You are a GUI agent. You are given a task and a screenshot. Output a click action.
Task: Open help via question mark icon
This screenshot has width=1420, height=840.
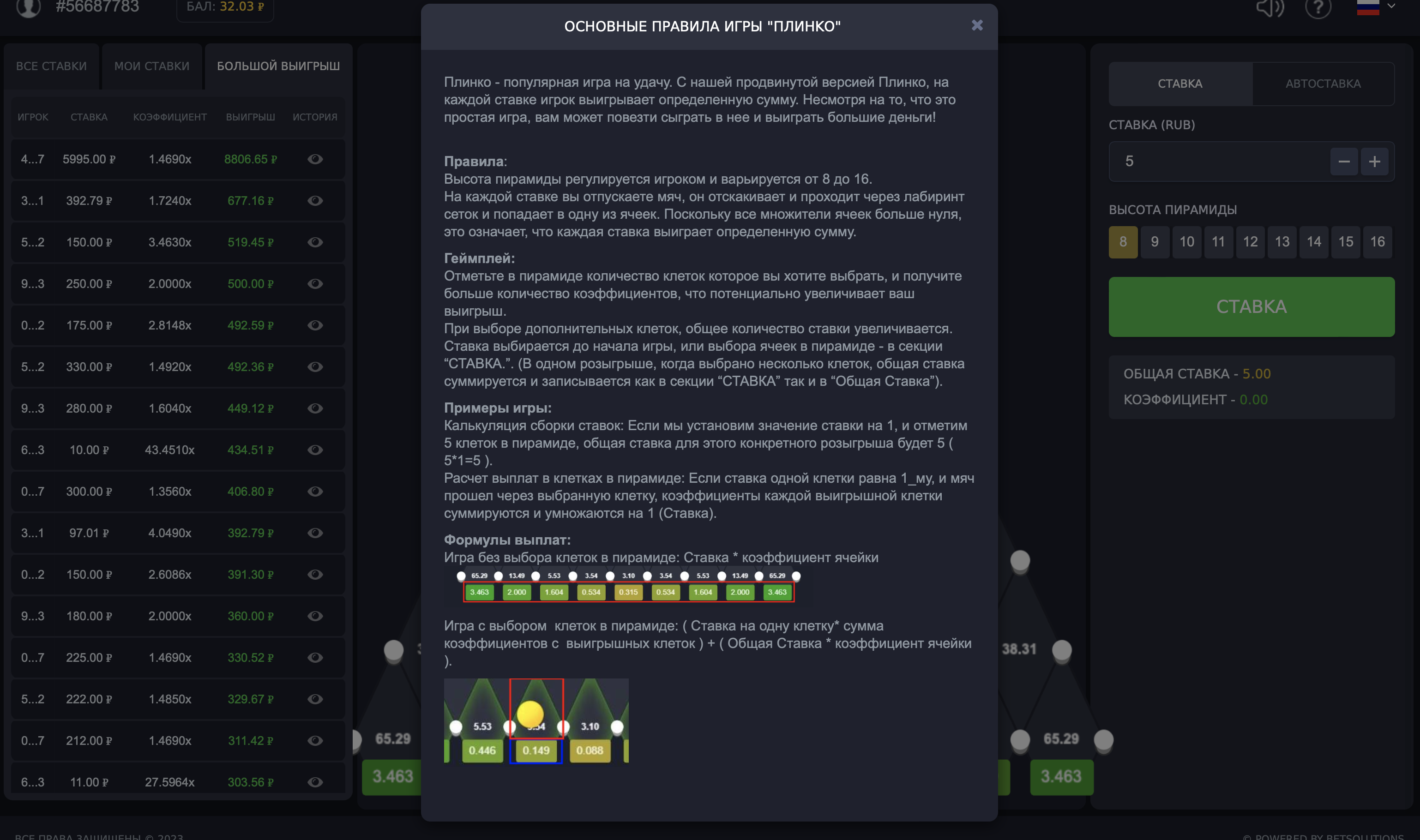coord(1318,8)
